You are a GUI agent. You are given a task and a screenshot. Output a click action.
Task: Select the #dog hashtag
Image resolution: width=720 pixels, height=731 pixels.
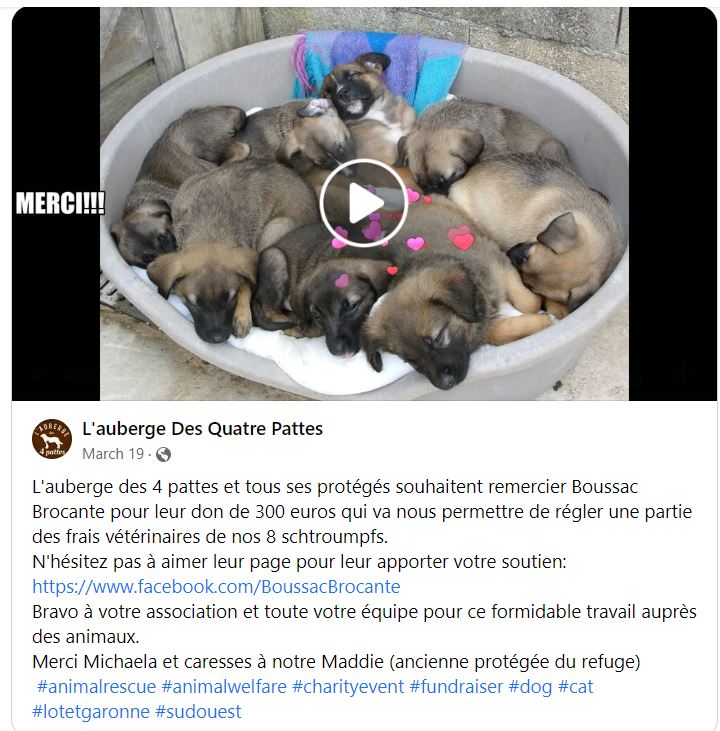pos(530,687)
